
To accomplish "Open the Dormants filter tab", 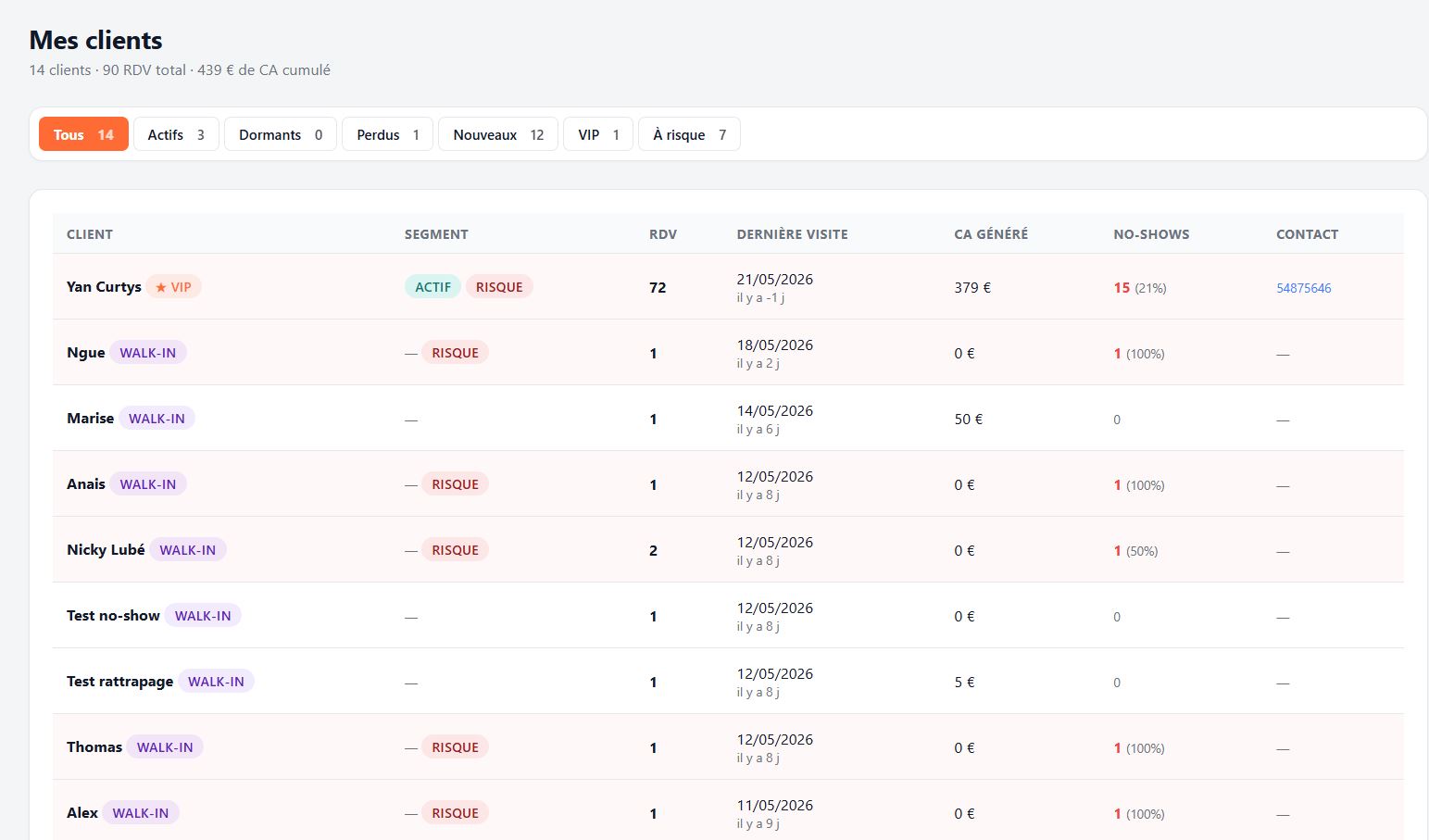I will [281, 134].
